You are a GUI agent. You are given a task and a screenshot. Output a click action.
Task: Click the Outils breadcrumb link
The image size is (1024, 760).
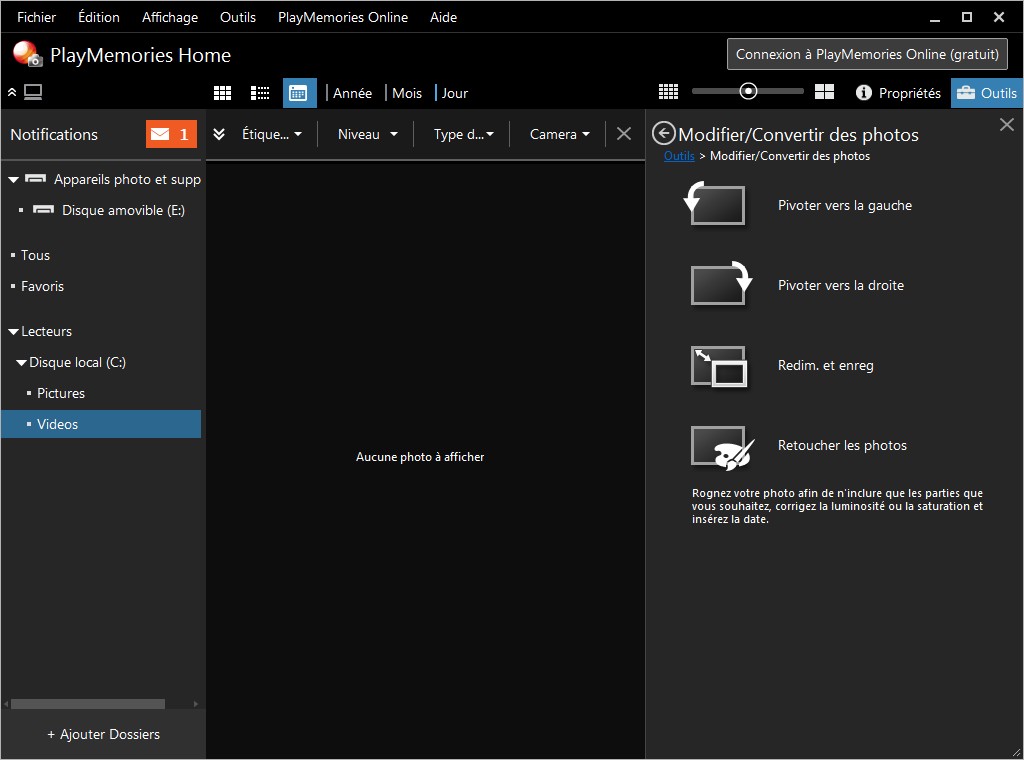679,155
